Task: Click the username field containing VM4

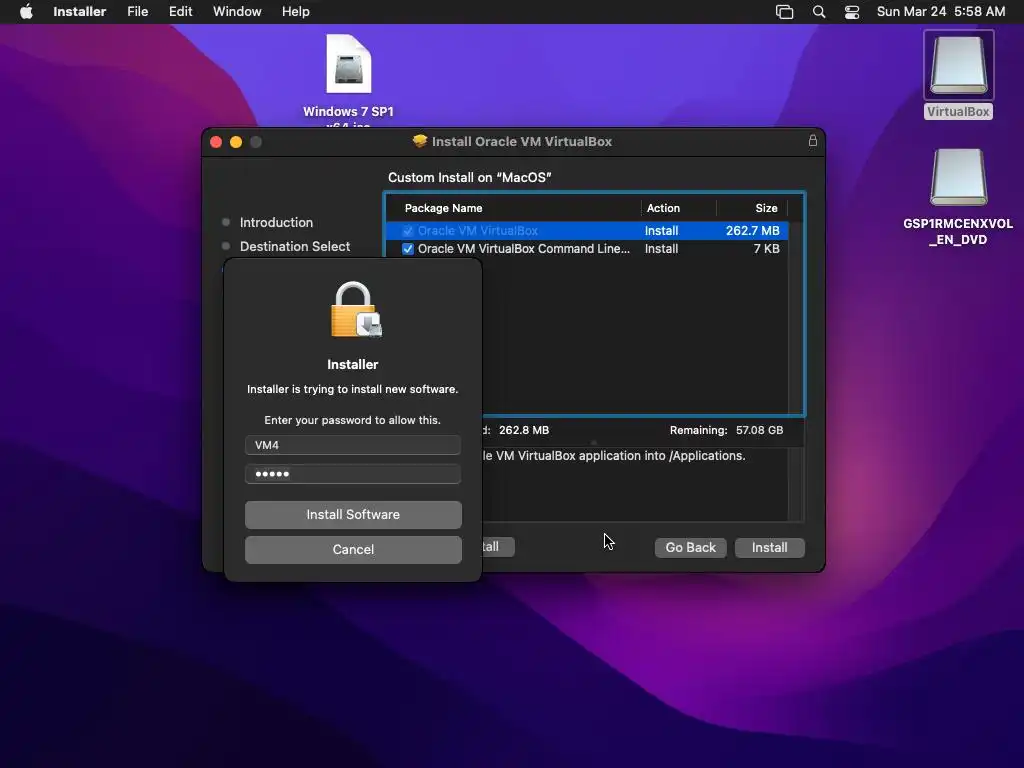Action: click(353, 445)
